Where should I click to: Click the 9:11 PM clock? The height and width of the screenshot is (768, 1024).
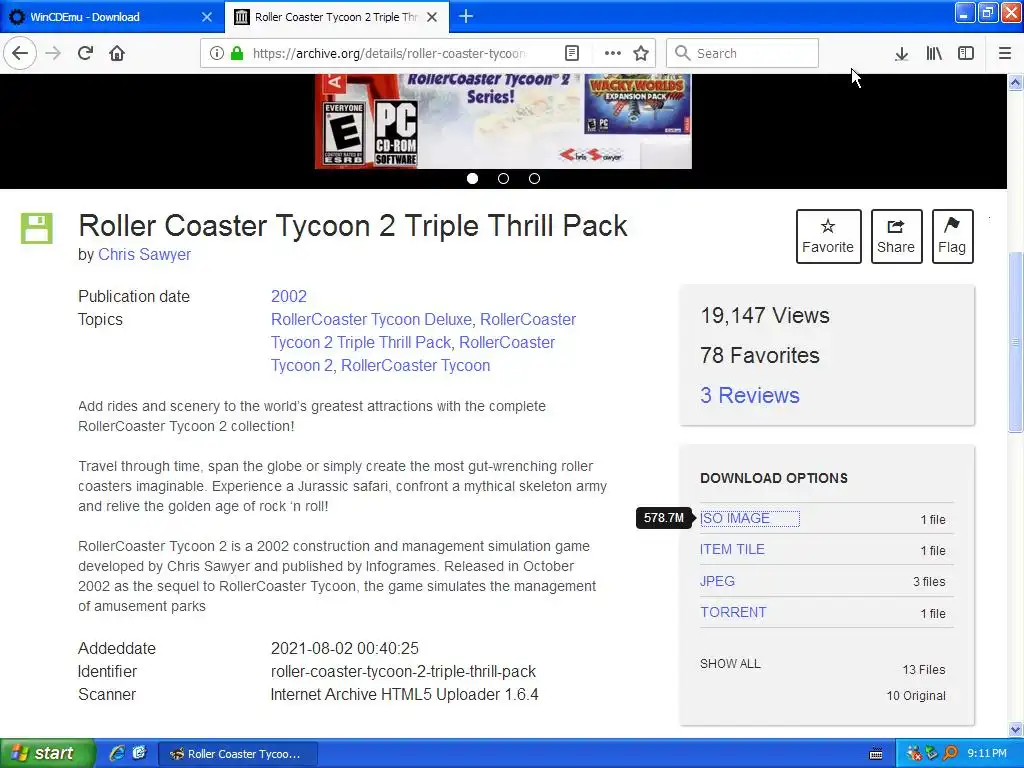[987, 754]
